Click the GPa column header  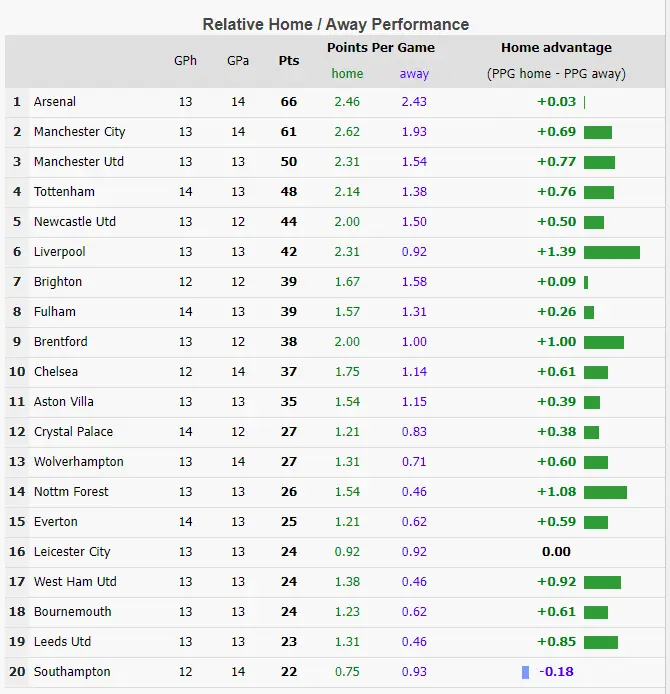pyautogui.click(x=238, y=61)
